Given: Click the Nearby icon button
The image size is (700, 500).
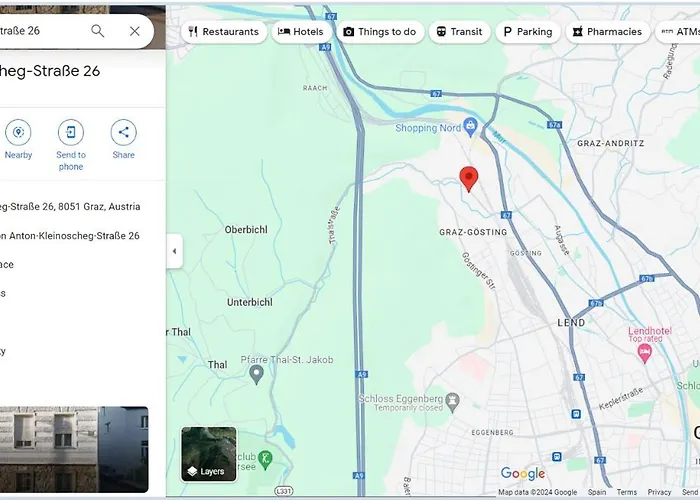Looking at the screenshot, I should pyautogui.click(x=18, y=133).
